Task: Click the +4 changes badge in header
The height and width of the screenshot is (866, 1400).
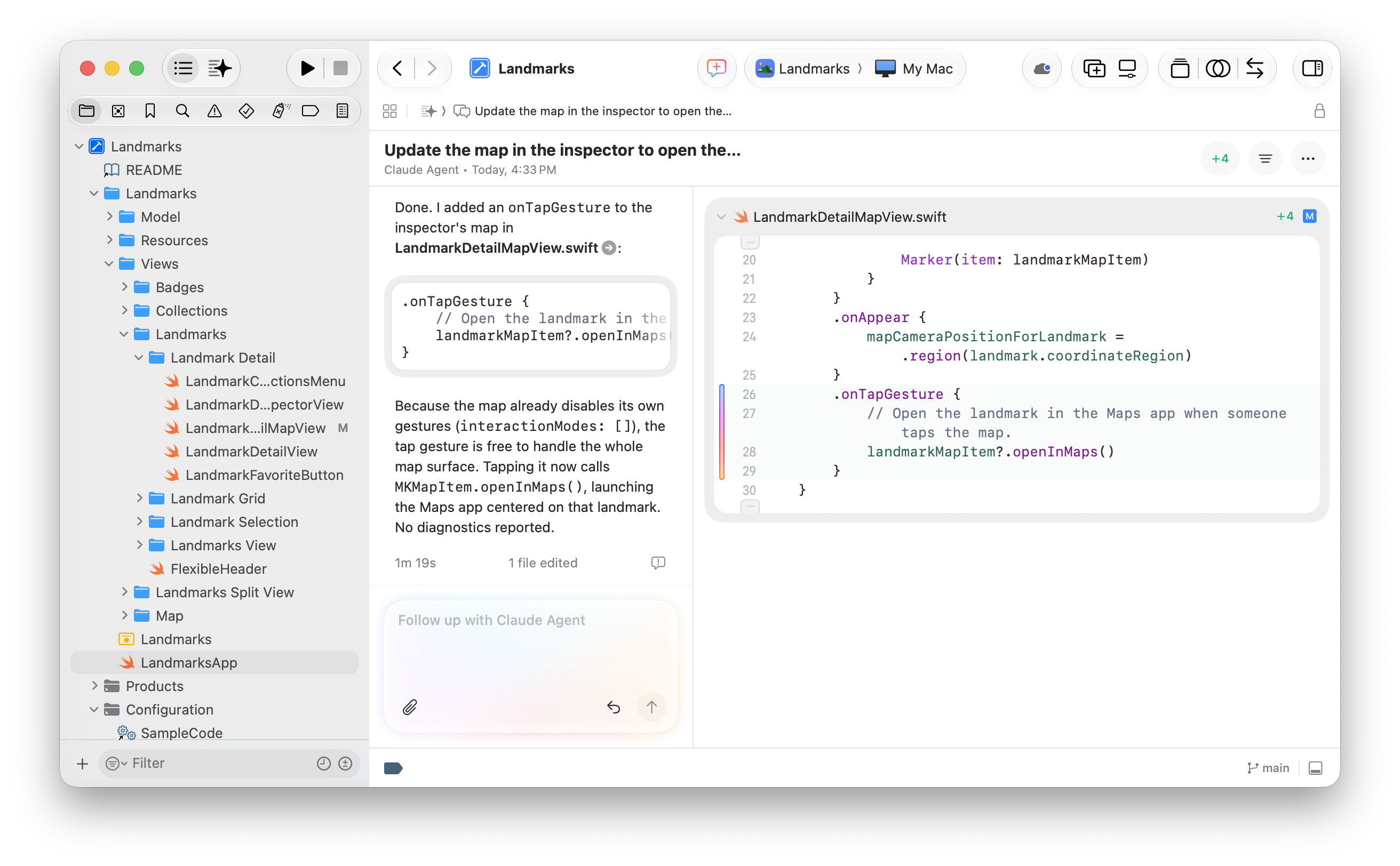Action: pyautogui.click(x=1220, y=159)
